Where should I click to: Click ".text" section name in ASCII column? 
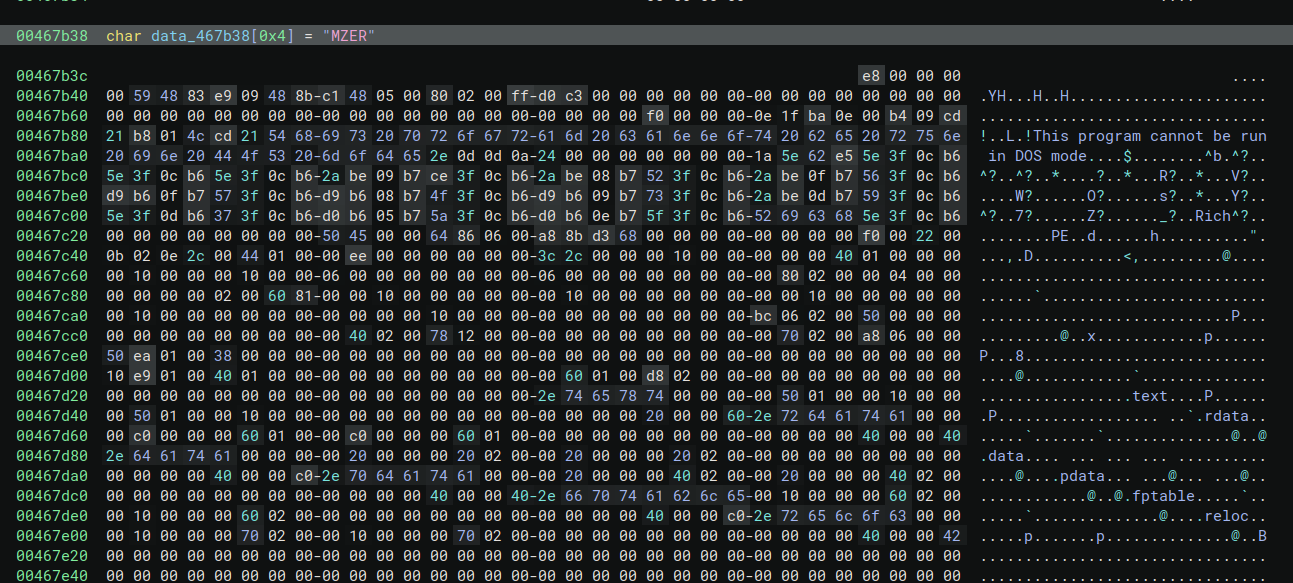pyautogui.click(x=1150, y=396)
